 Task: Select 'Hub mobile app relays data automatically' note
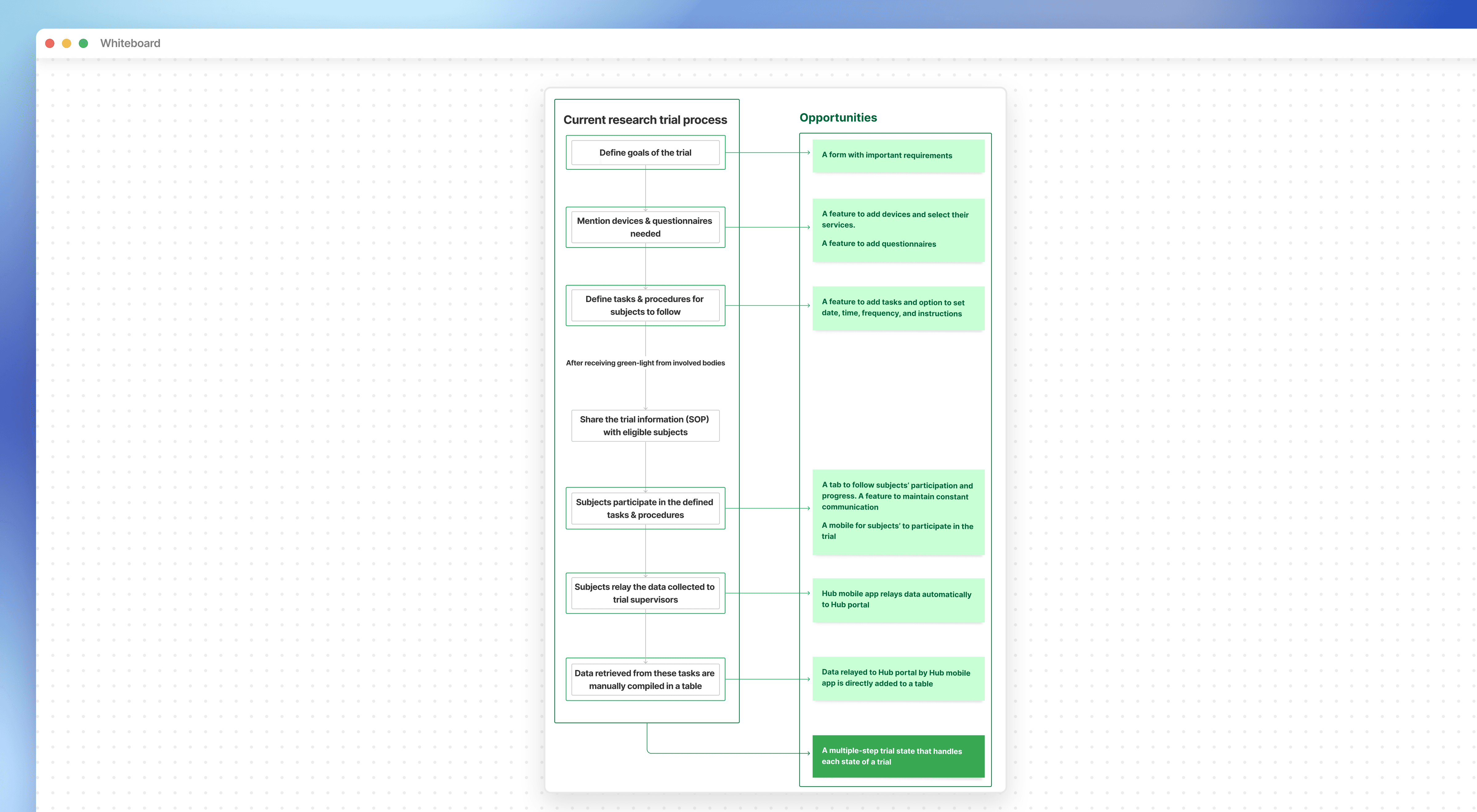pyautogui.click(x=898, y=599)
